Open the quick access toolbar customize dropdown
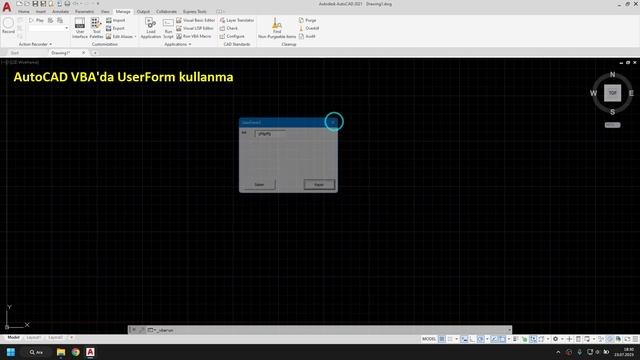 (98, 4)
